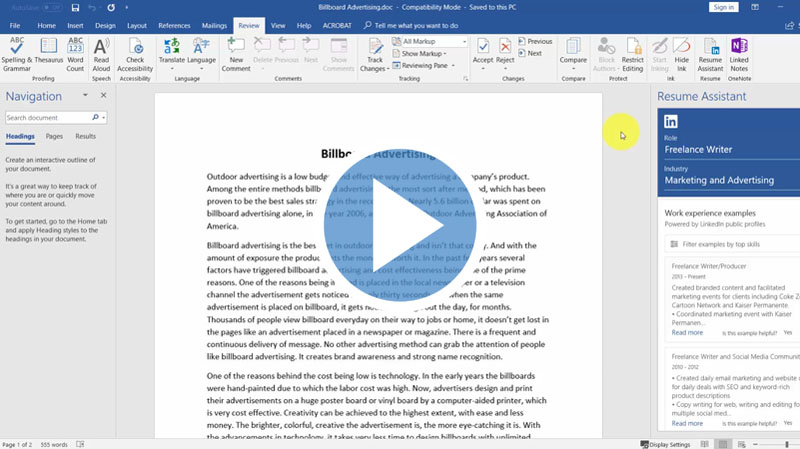Click Restrict Editing icon
The width and height of the screenshot is (800, 449).
click(632, 54)
